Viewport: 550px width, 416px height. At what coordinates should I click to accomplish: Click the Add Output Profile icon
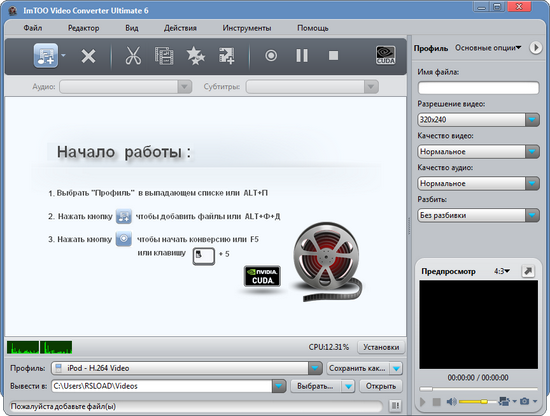pos(227,55)
